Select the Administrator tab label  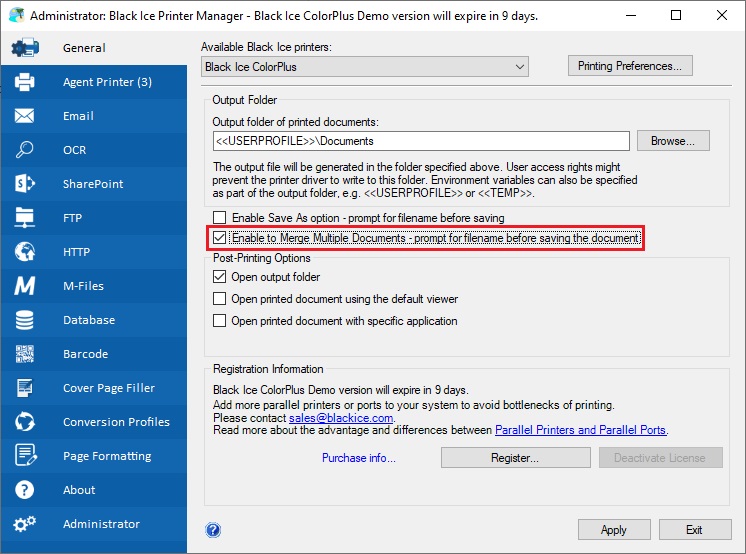101,524
